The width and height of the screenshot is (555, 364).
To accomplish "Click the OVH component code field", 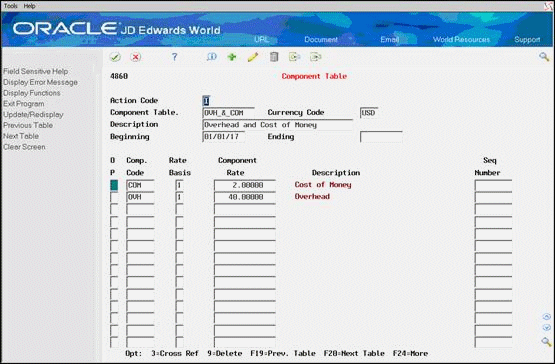I will (140, 197).
